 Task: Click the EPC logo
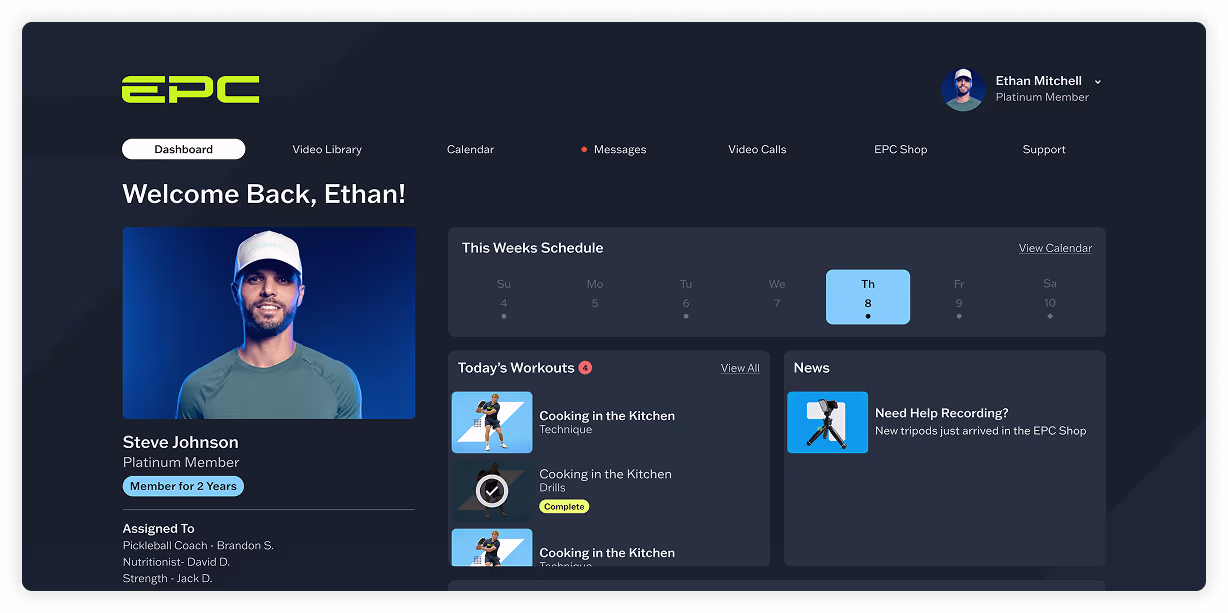190,89
